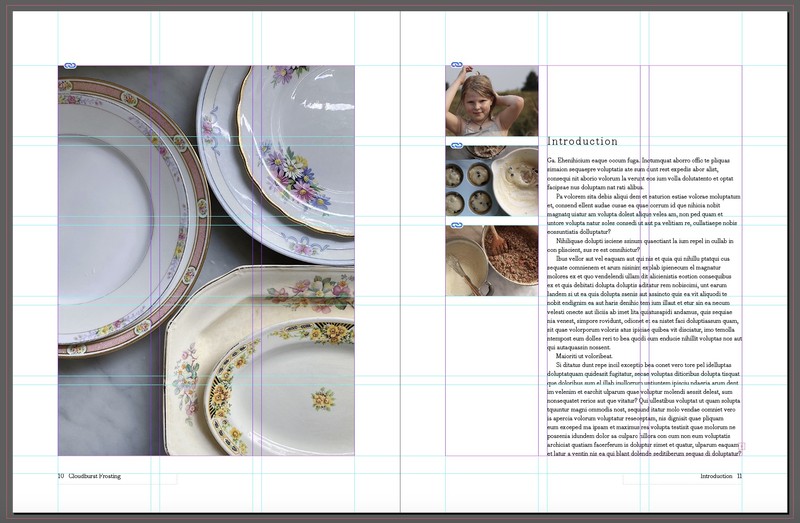
Task: Click the paragraph beginning "Nihilquae dolupti isciene"
Action: point(640,245)
